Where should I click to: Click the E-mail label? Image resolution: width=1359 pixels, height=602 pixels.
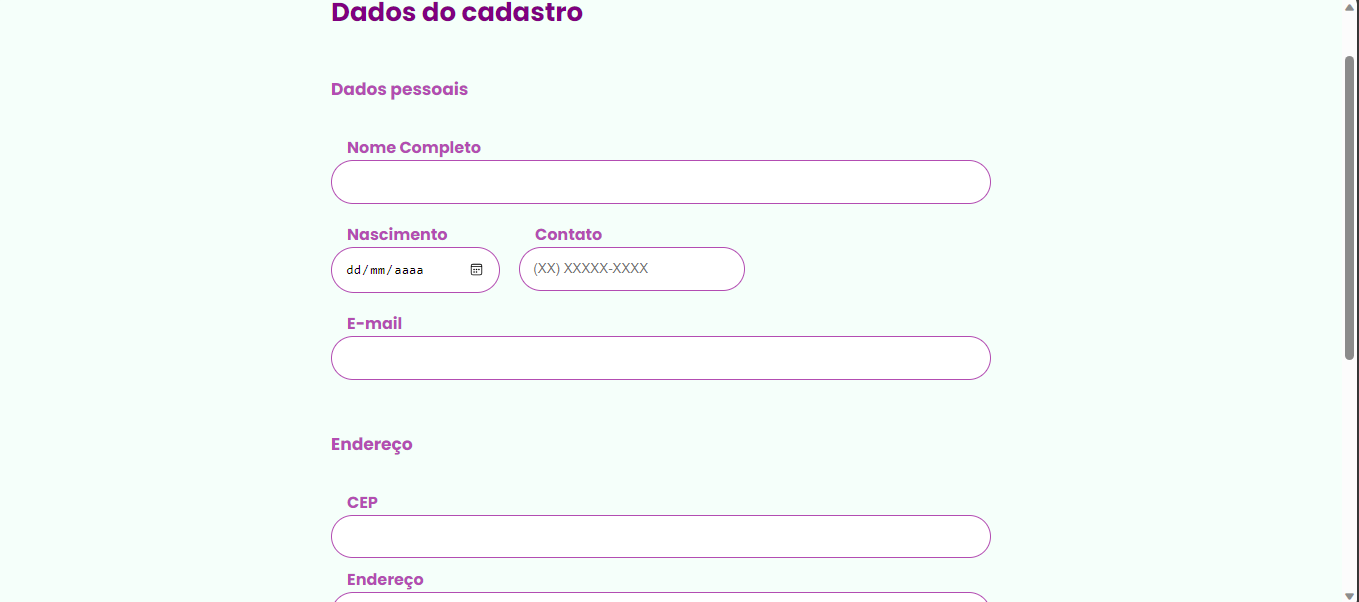[374, 324]
